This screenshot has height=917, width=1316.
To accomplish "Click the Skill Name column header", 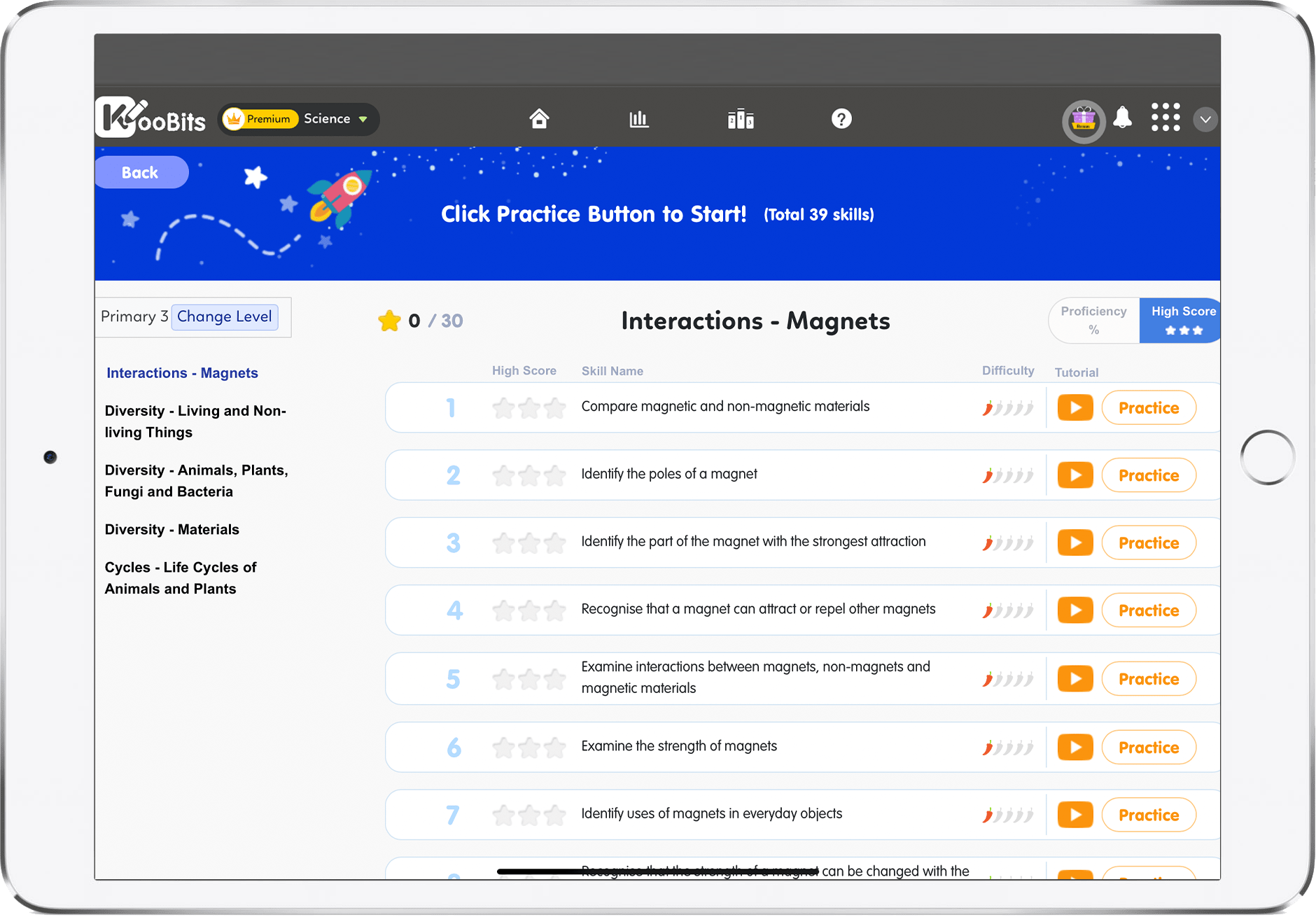I will pos(612,371).
